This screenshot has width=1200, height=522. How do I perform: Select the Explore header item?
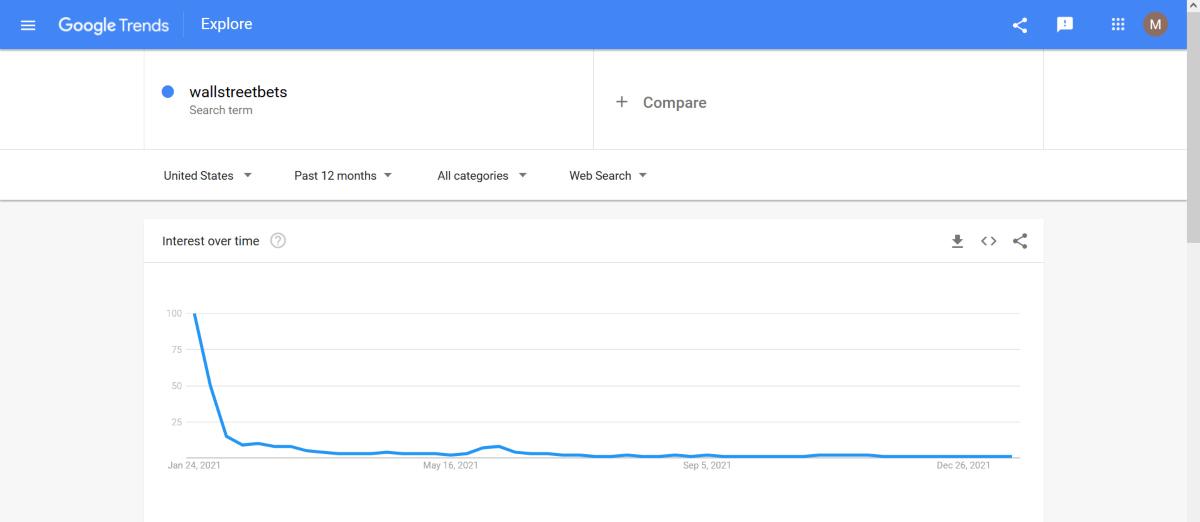click(x=227, y=25)
